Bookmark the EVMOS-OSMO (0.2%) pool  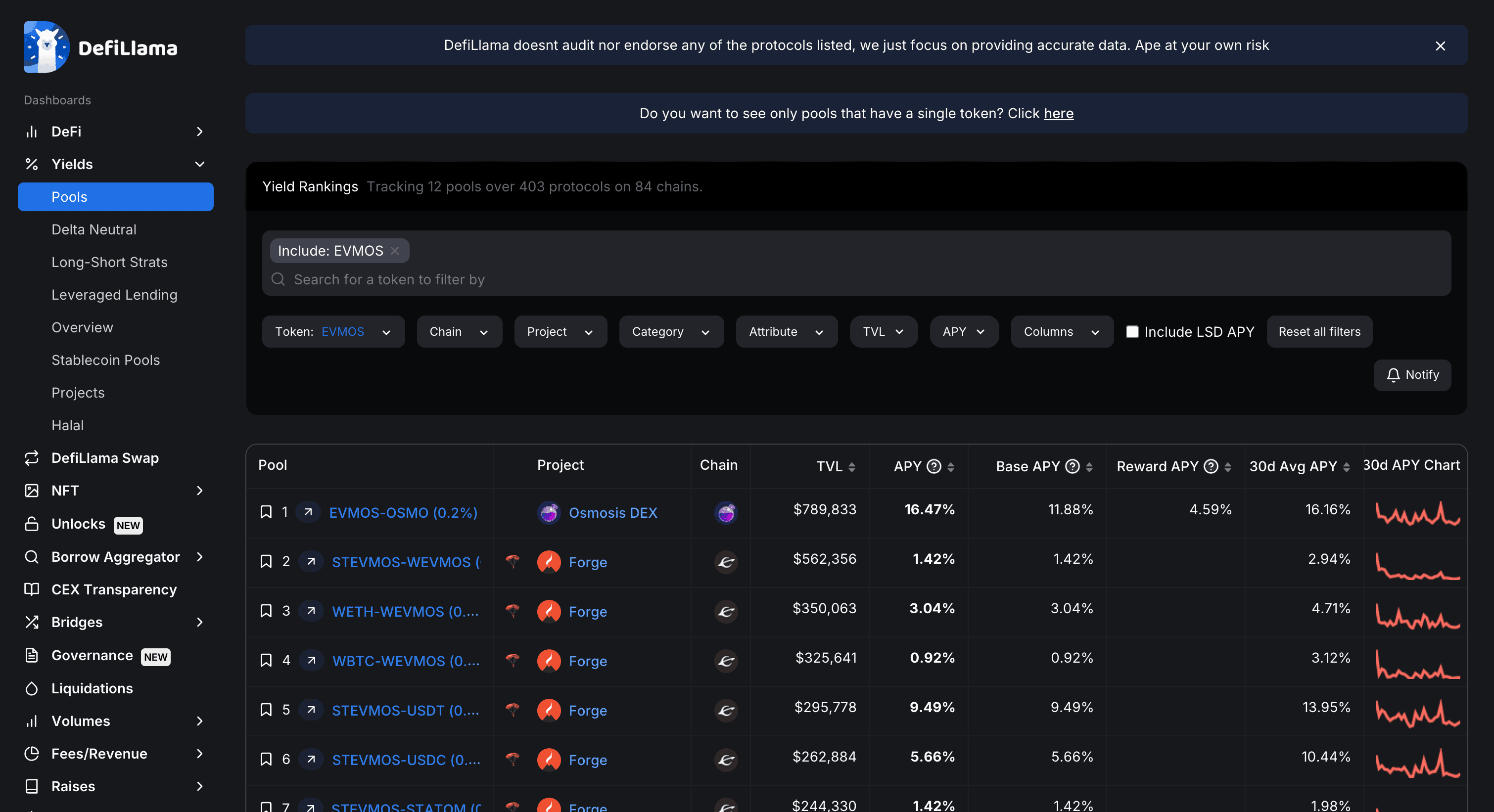(266, 512)
